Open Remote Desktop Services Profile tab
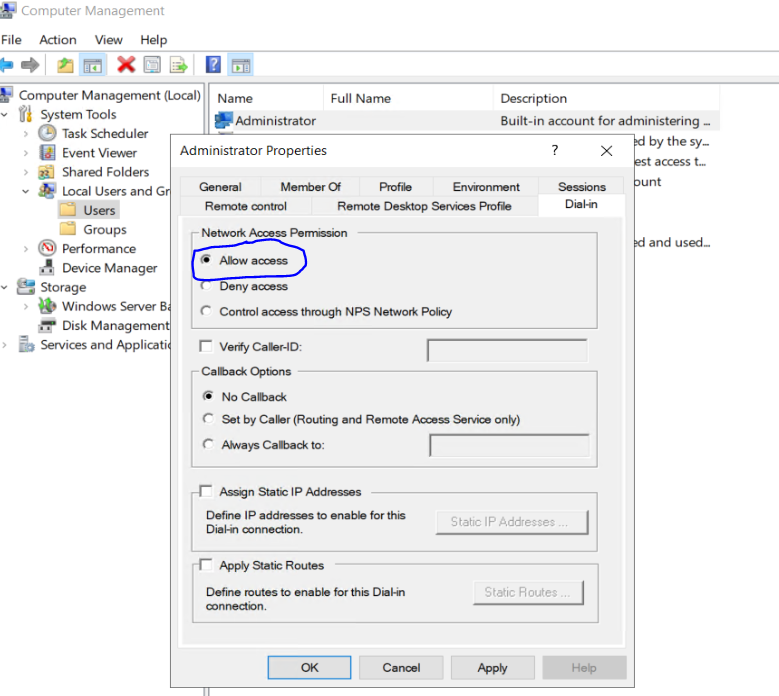This screenshot has height=696, width=779. pyautogui.click(x=424, y=206)
